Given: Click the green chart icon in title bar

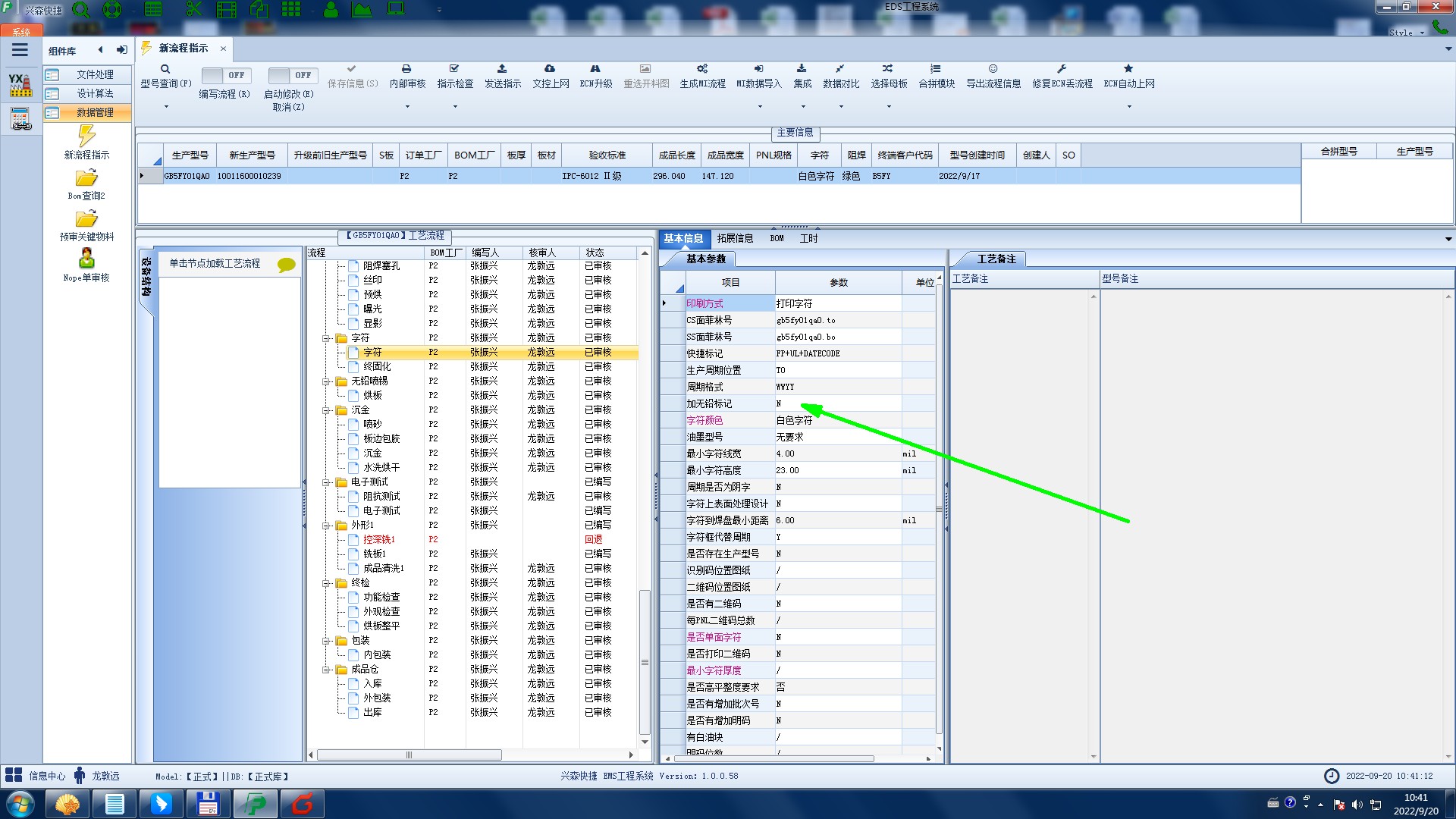Looking at the screenshot, I should [362, 10].
